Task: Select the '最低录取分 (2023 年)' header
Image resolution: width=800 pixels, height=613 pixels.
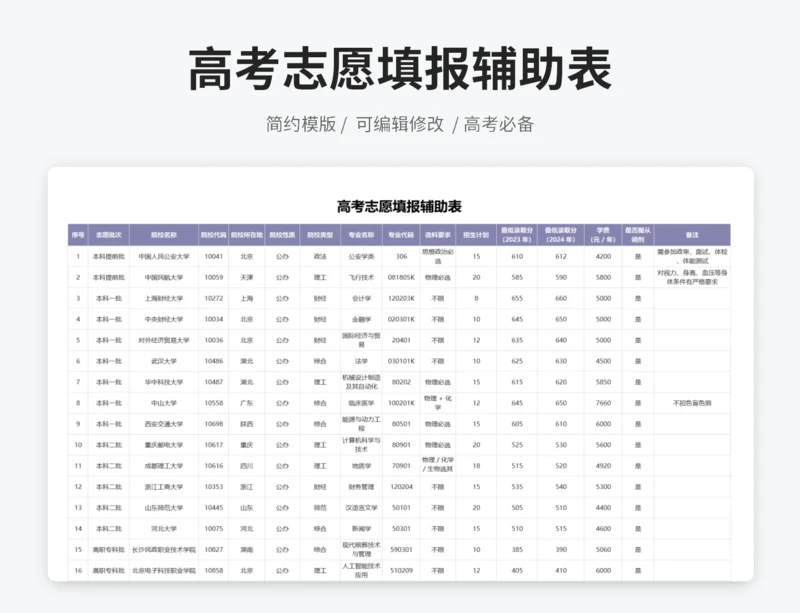Action: [x=517, y=235]
